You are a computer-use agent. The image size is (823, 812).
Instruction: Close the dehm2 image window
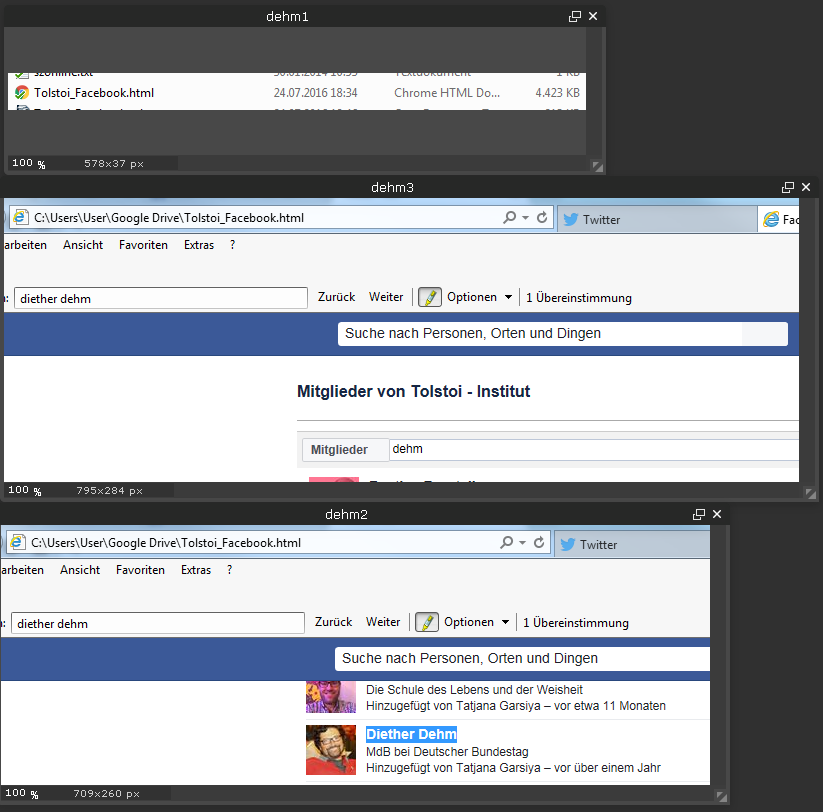pos(717,514)
